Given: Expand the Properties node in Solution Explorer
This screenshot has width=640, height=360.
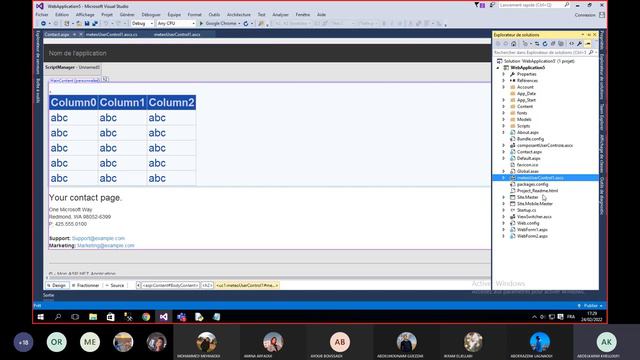Looking at the screenshot, I should pos(503,74).
